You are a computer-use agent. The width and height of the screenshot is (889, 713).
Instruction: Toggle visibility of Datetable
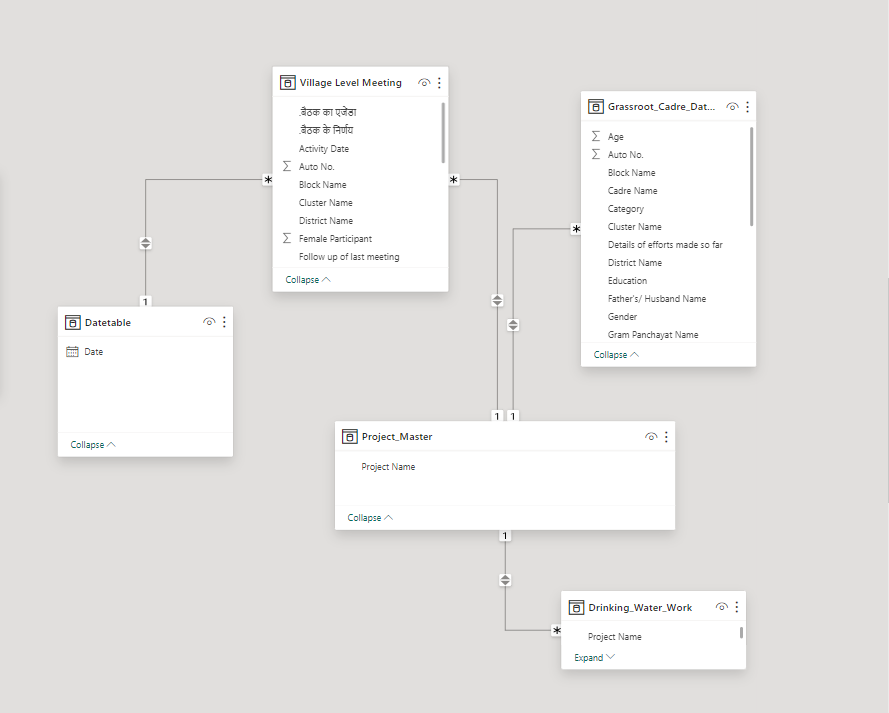209,322
